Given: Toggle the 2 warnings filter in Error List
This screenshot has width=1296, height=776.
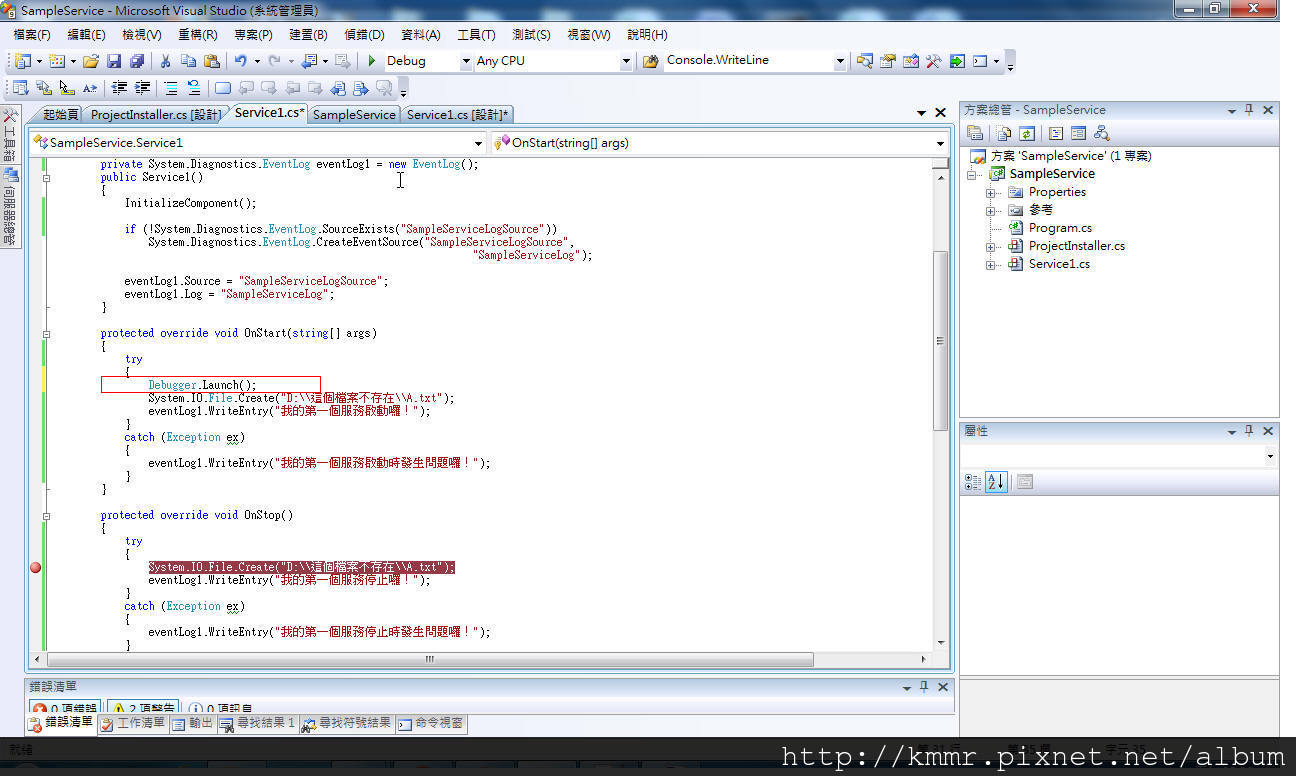Looking at the screenshot, I should (x=143, y=708).
